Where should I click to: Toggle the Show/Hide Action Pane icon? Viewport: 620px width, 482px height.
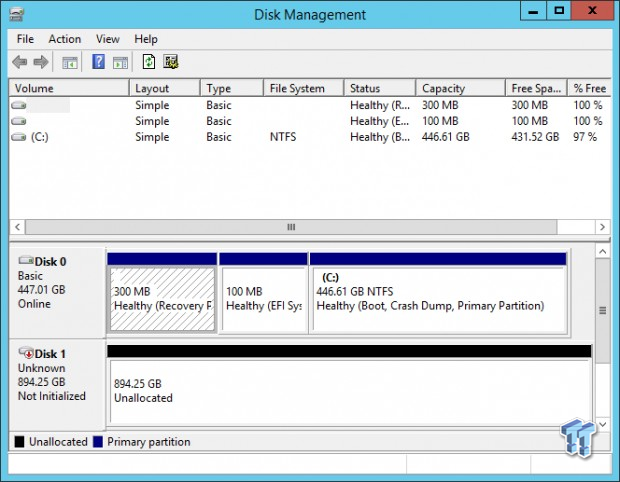pyautogui.click(x=120, y=62)
